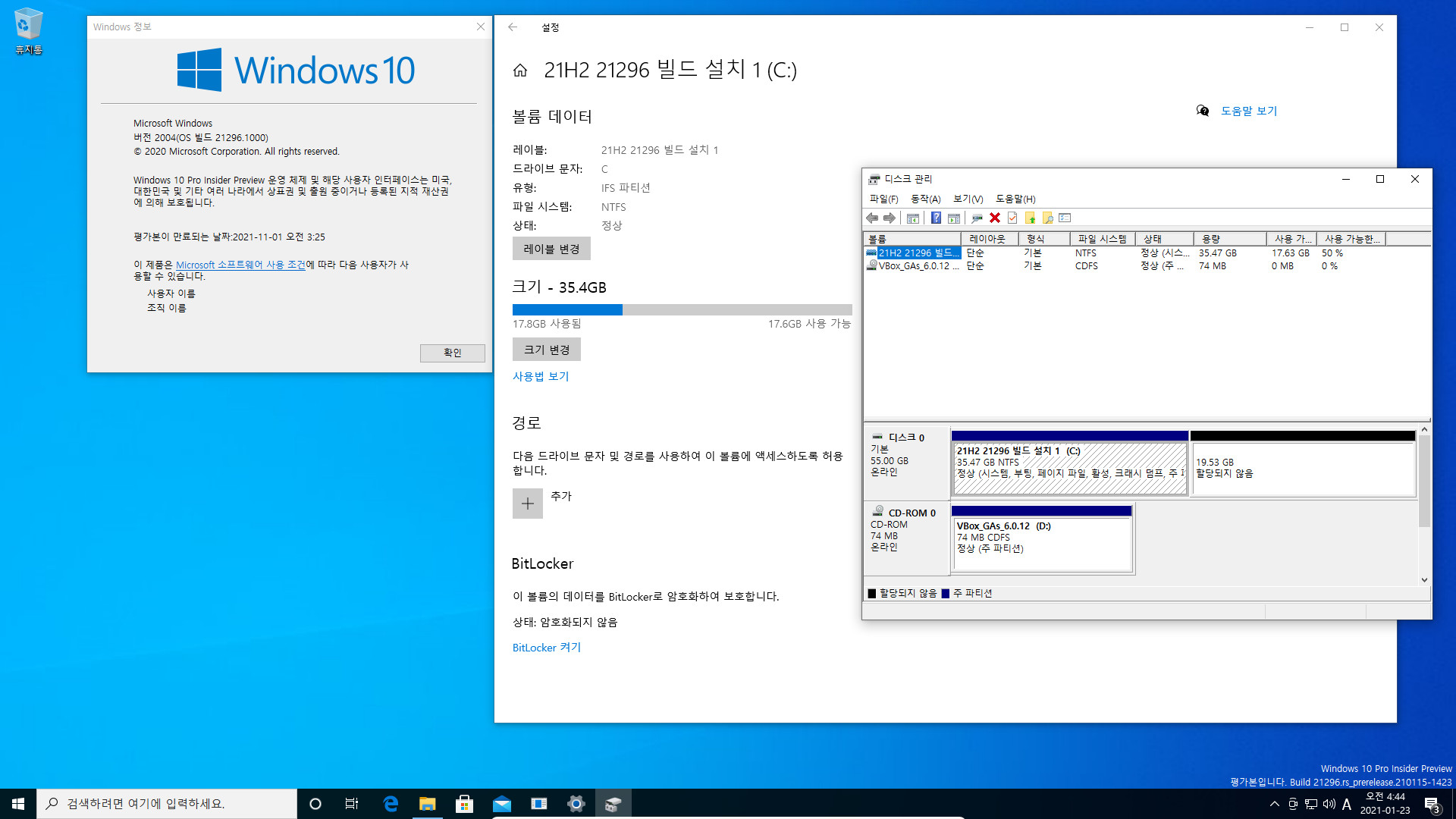
Task: Click 레이블 변경 button in Settings
Action: tap(551, 249)
